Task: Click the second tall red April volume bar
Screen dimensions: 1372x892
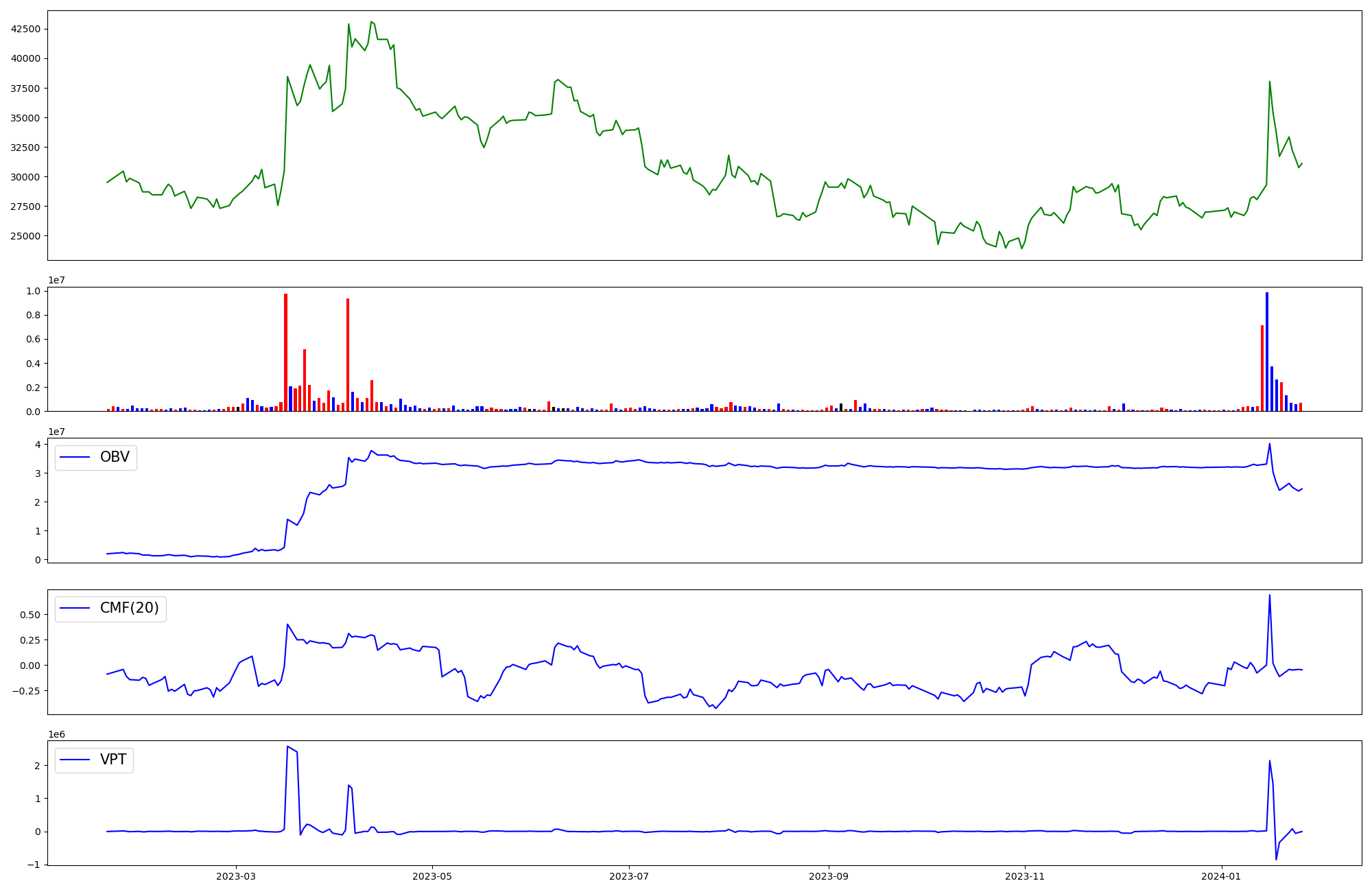Action: tap(348, 354)
